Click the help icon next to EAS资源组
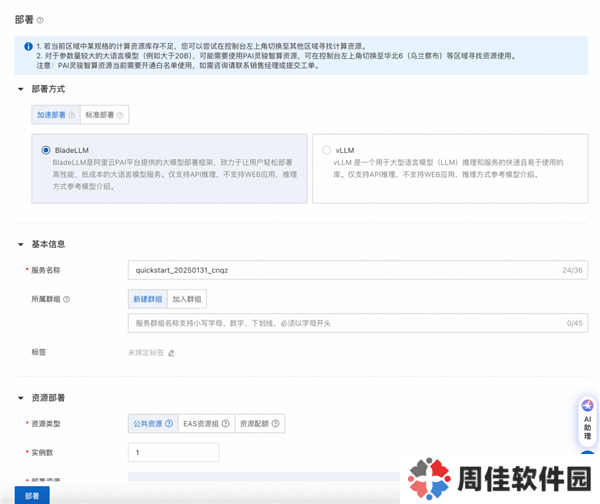 226,424
